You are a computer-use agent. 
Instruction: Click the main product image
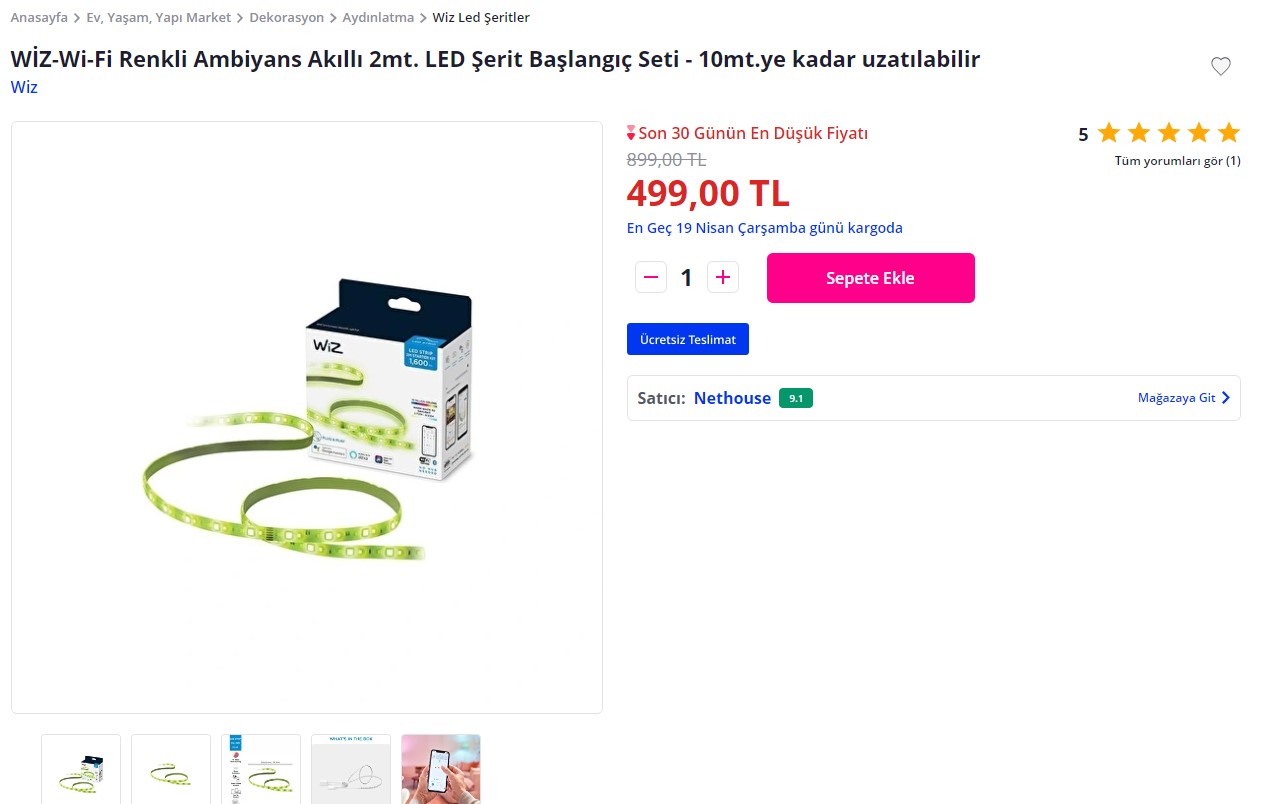(x=307, y=418)
